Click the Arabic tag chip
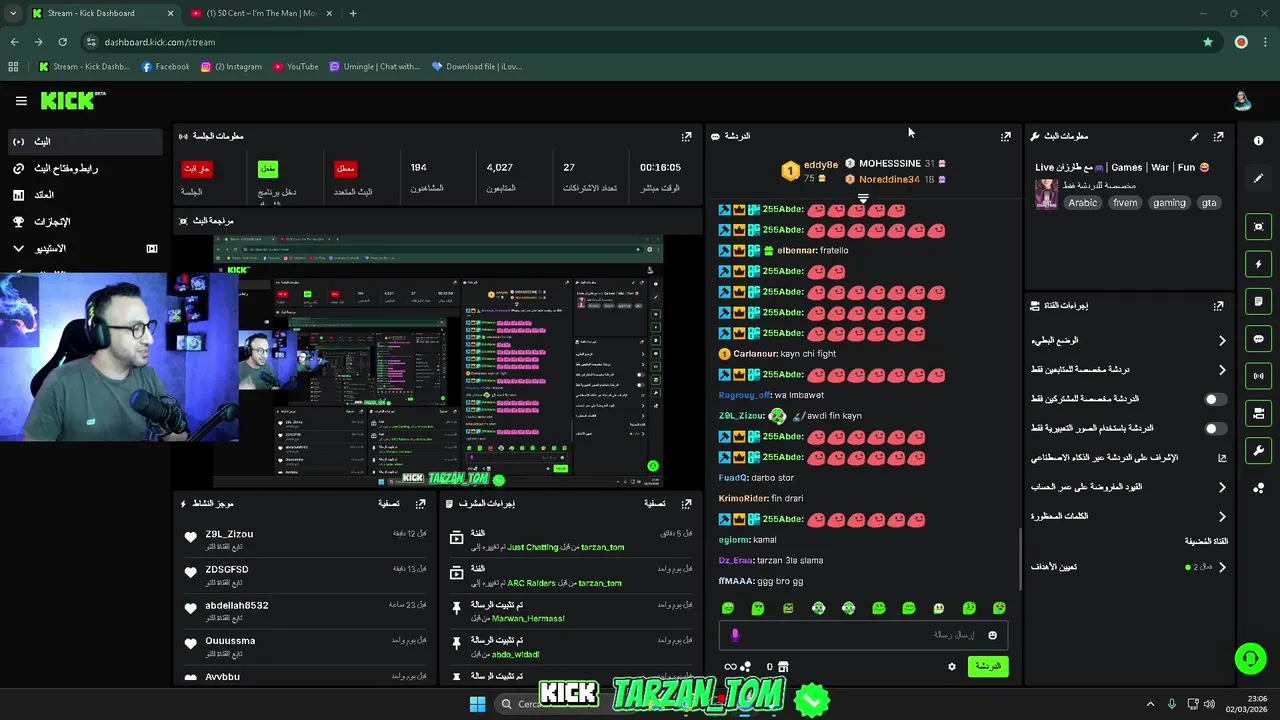 [1082, 203]
